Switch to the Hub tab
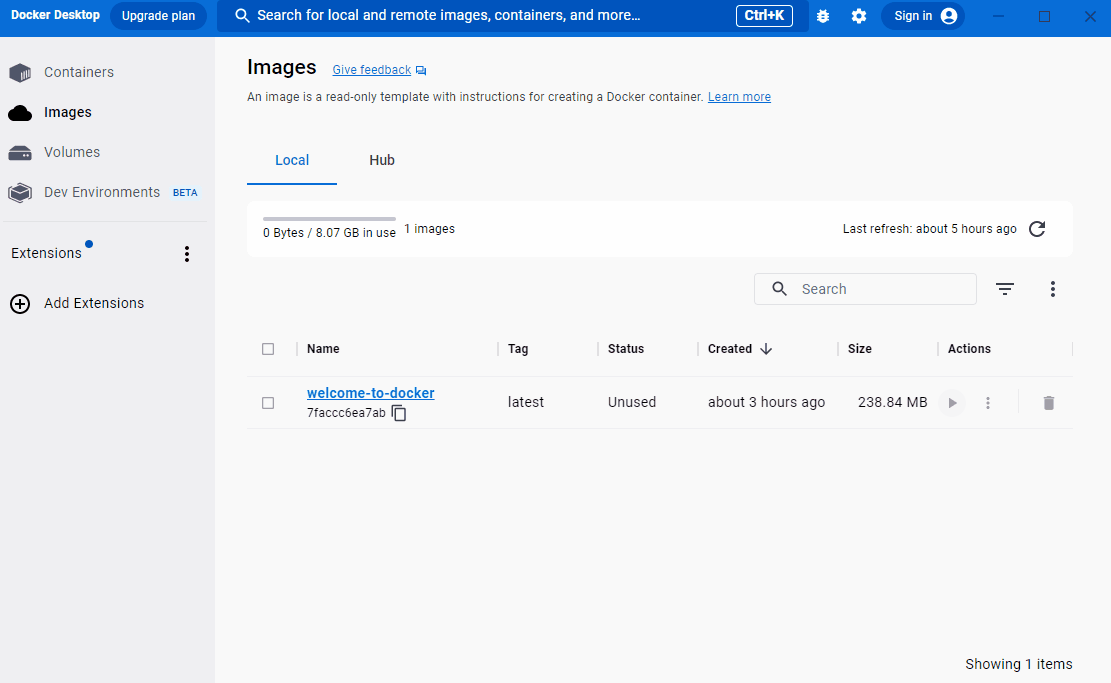The image size is (1111, 683). pyautogui.click(x=381, y=160)
